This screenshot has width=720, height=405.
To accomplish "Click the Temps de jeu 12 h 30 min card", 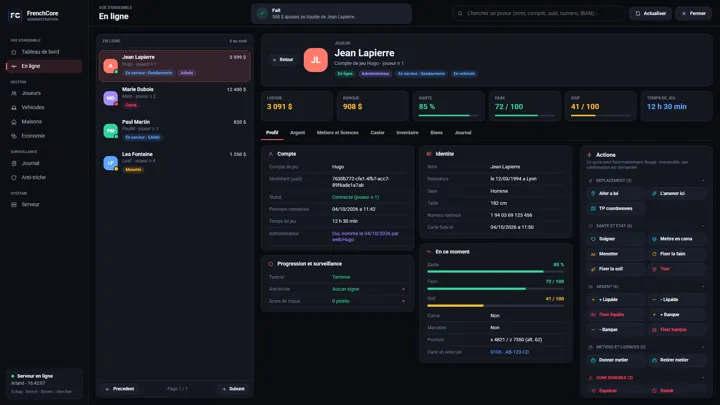I will [676, 106].
